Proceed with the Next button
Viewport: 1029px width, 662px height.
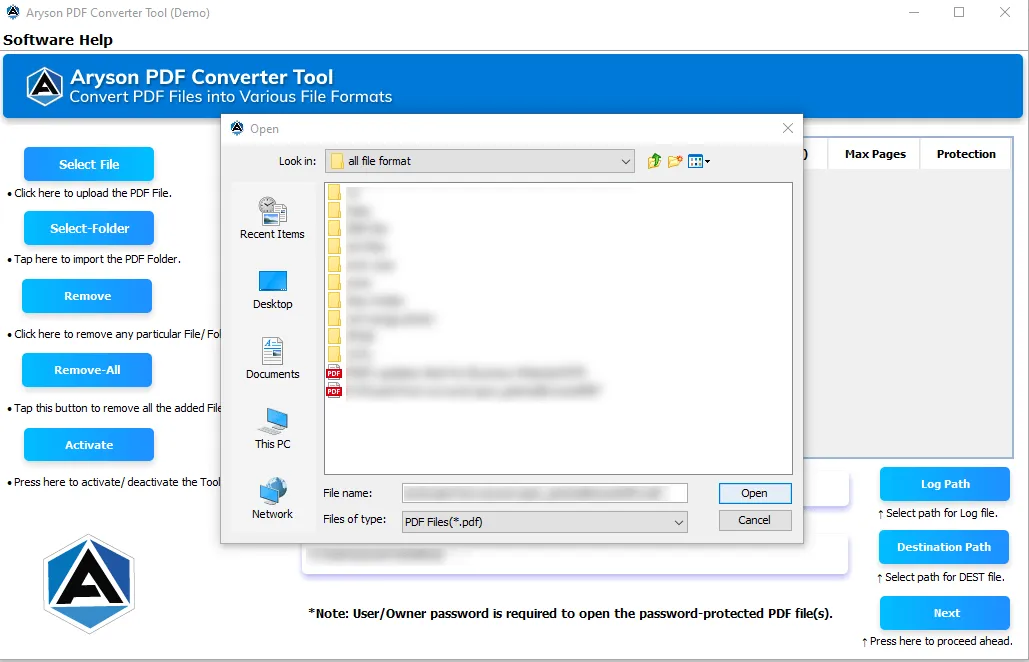[x=945, y=613]
